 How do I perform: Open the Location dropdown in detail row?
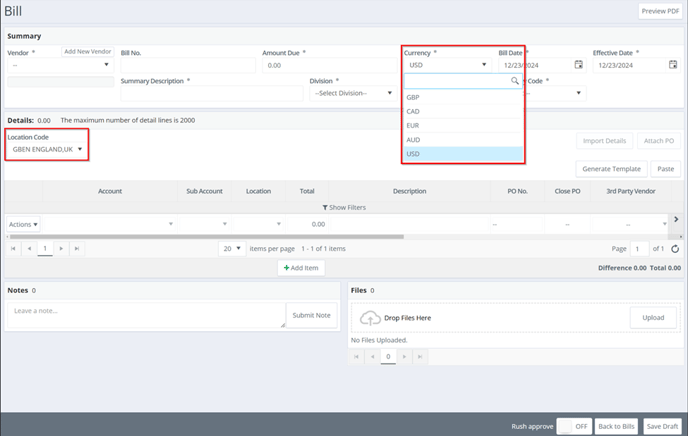click(258, 224)
